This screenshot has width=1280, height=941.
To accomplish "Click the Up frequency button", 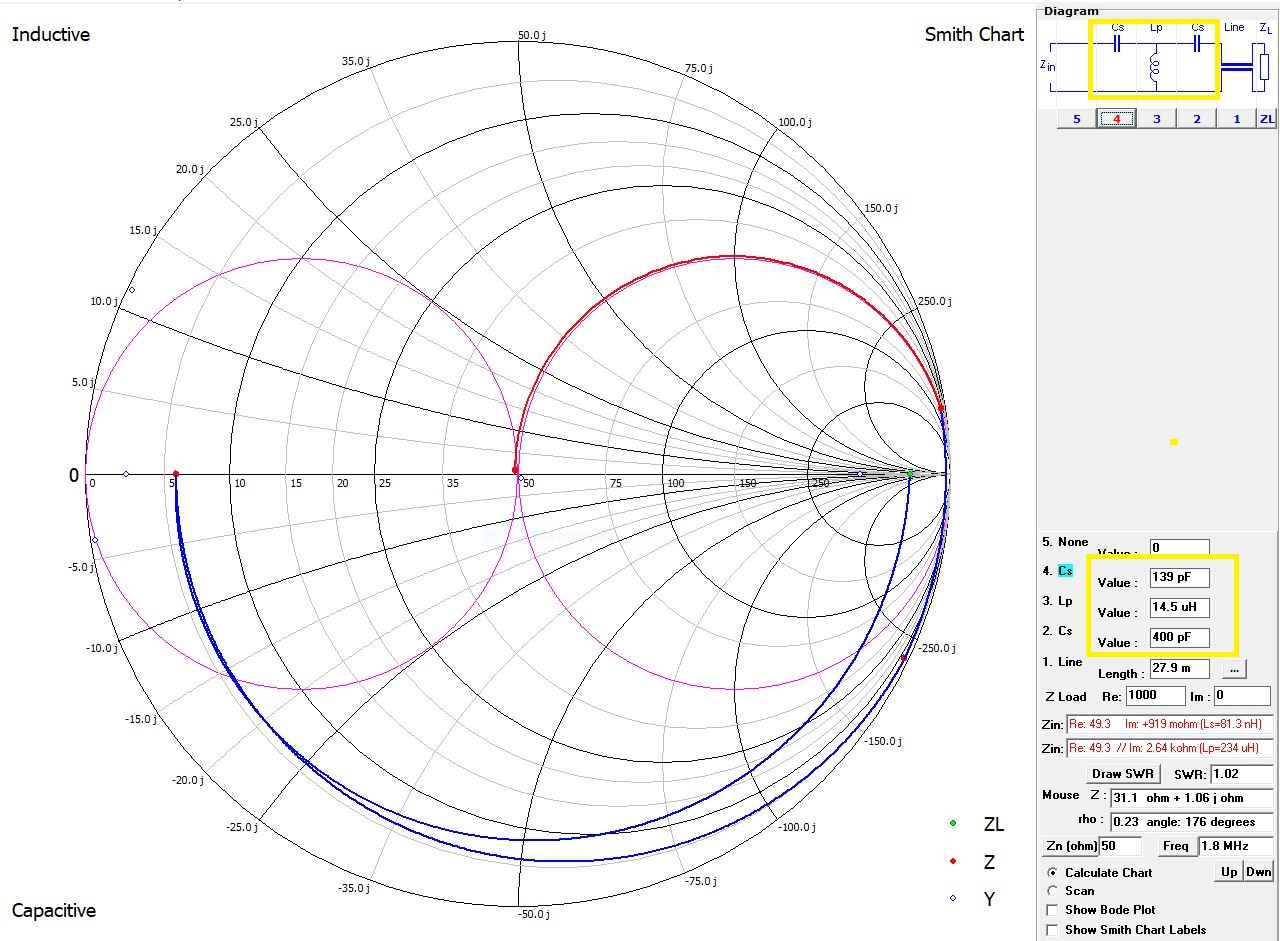I will (x=1229, y=872).
